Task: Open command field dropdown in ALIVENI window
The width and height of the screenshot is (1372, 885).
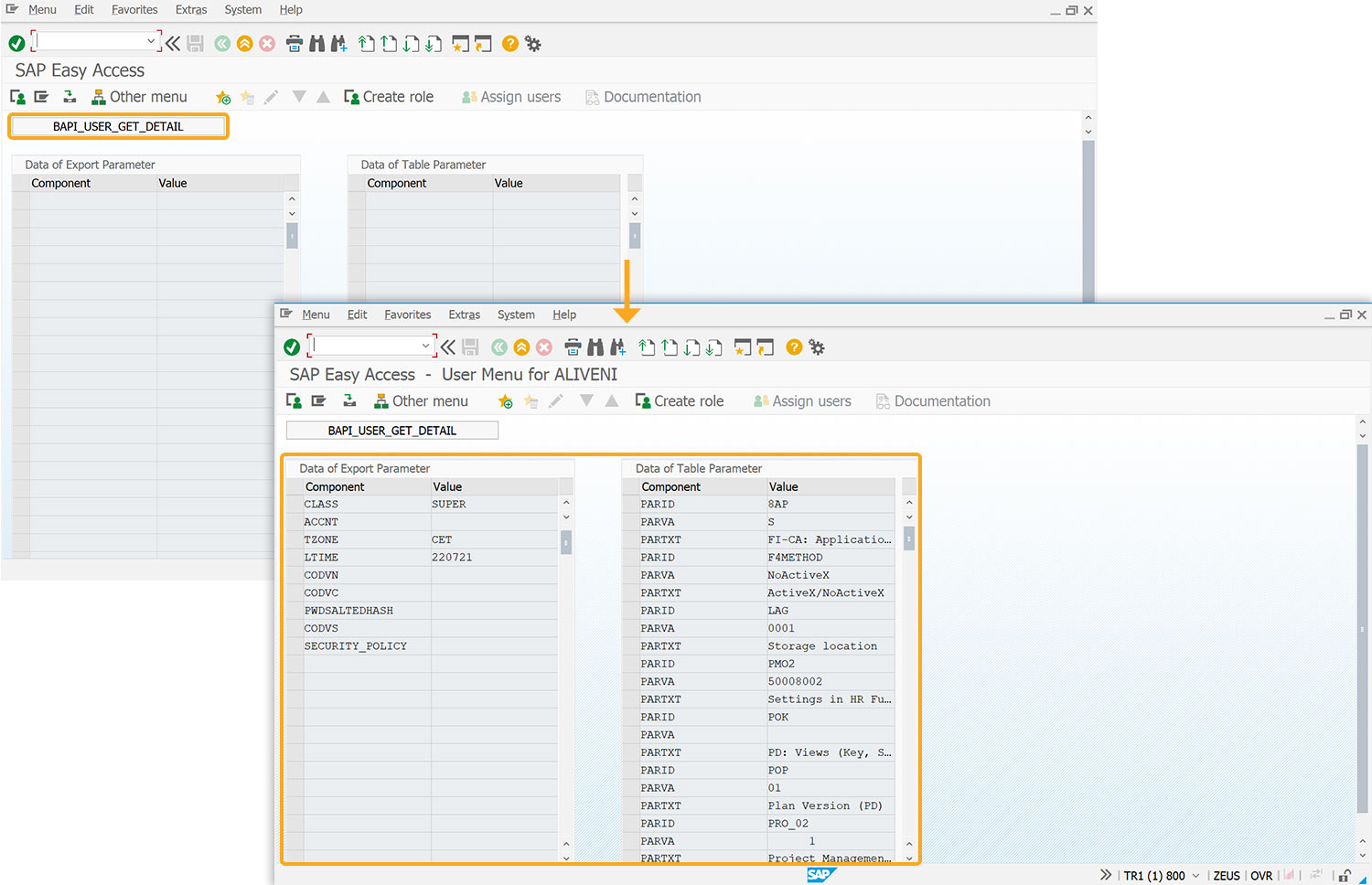Action: 425,347
